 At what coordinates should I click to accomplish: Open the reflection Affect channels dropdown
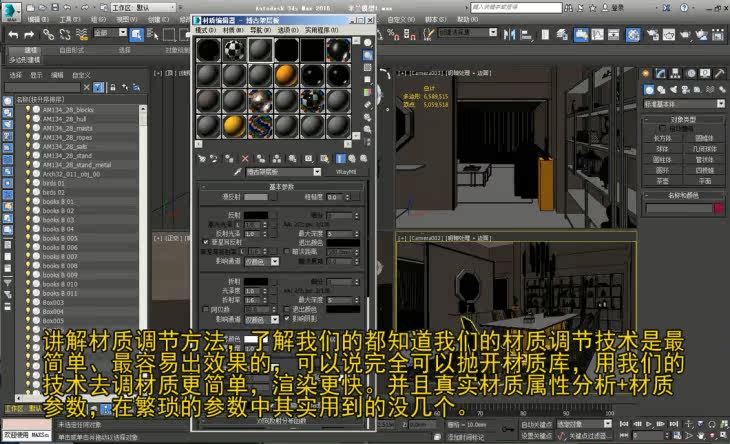[275, 262]
